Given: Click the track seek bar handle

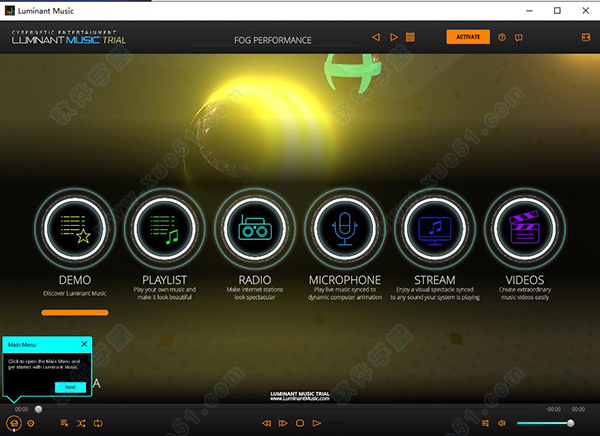Looking at the screenshot, I should [x=38, y=410].
